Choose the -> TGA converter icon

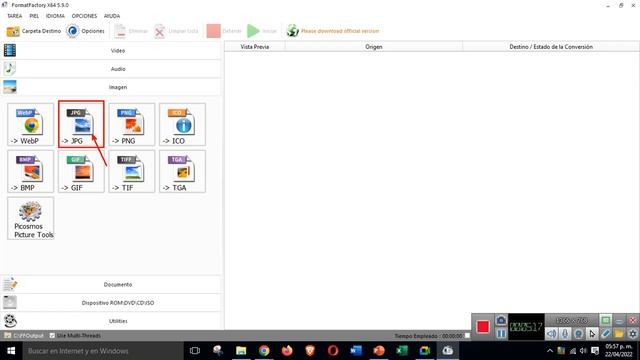[x=182, y=171]
